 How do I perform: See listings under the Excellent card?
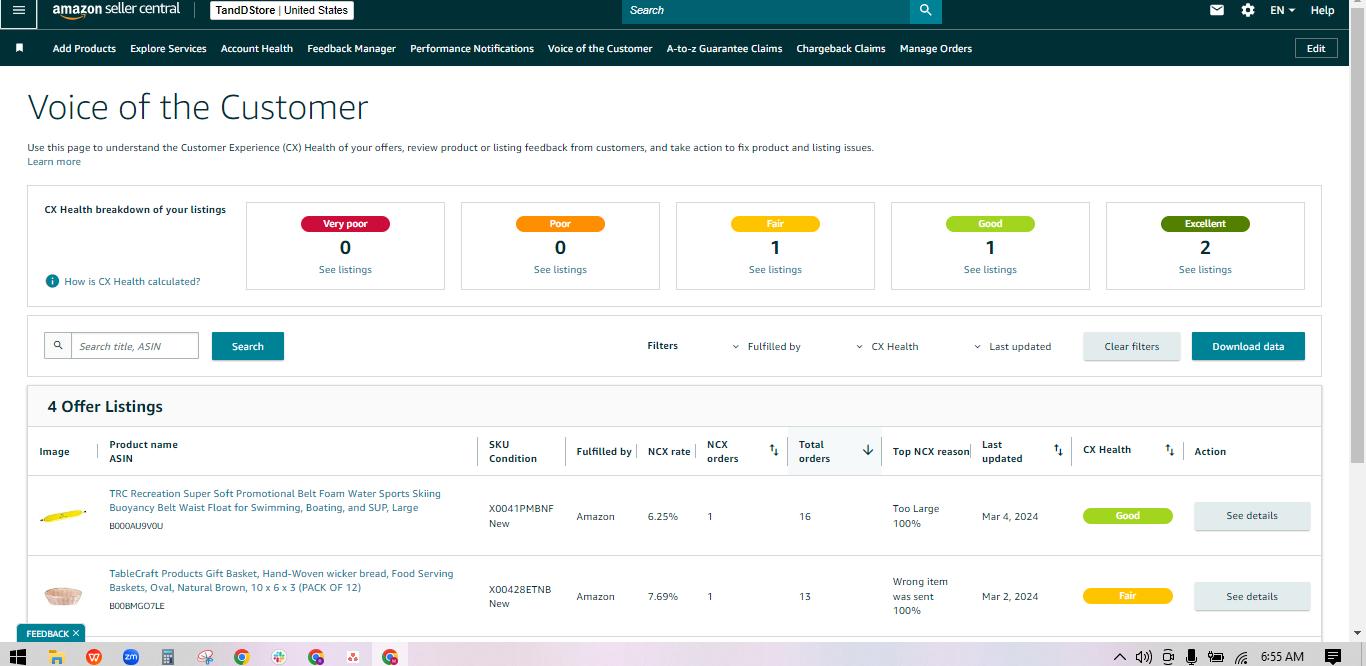[1205, 270]
